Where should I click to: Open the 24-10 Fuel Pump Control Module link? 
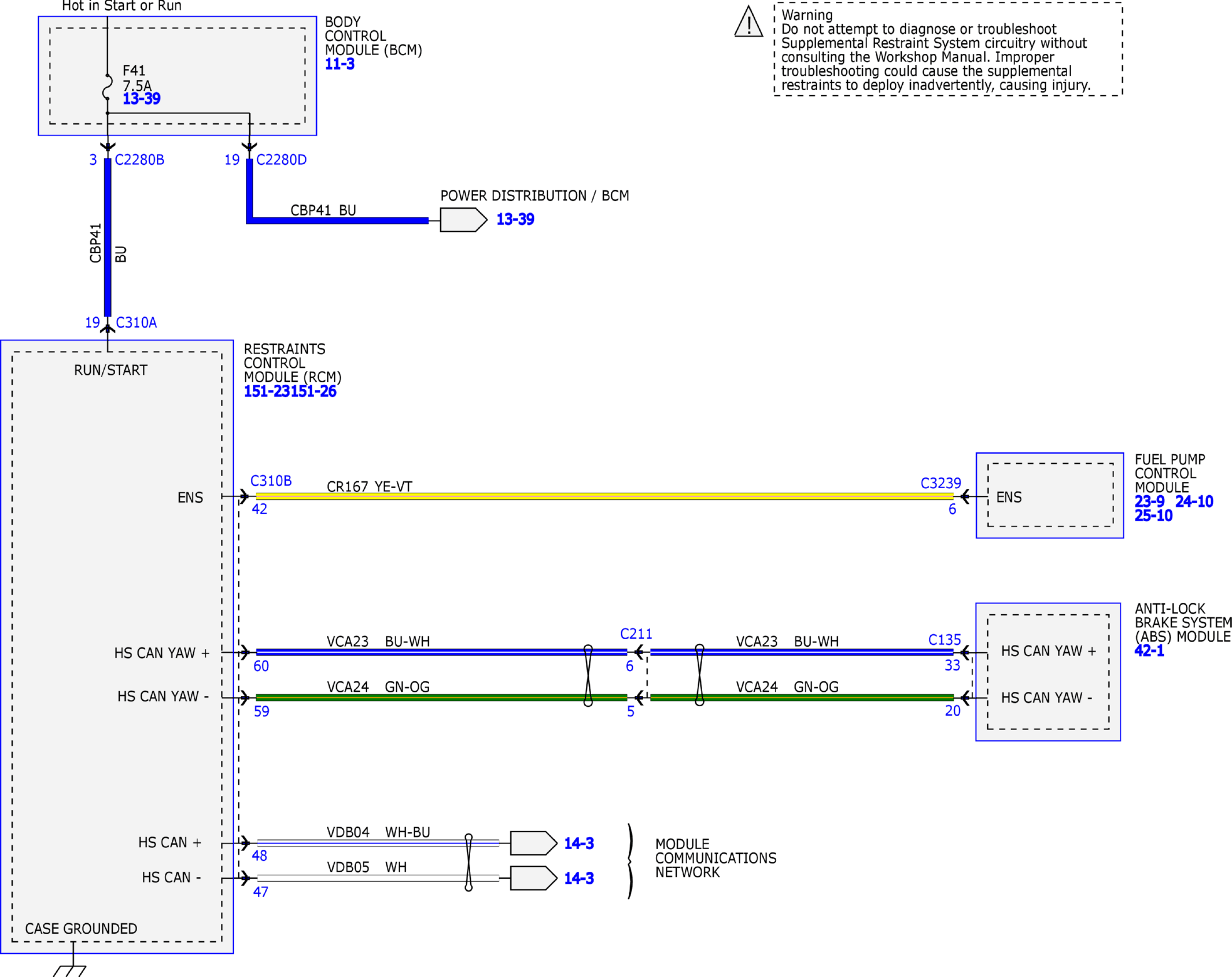(1194, 502)
